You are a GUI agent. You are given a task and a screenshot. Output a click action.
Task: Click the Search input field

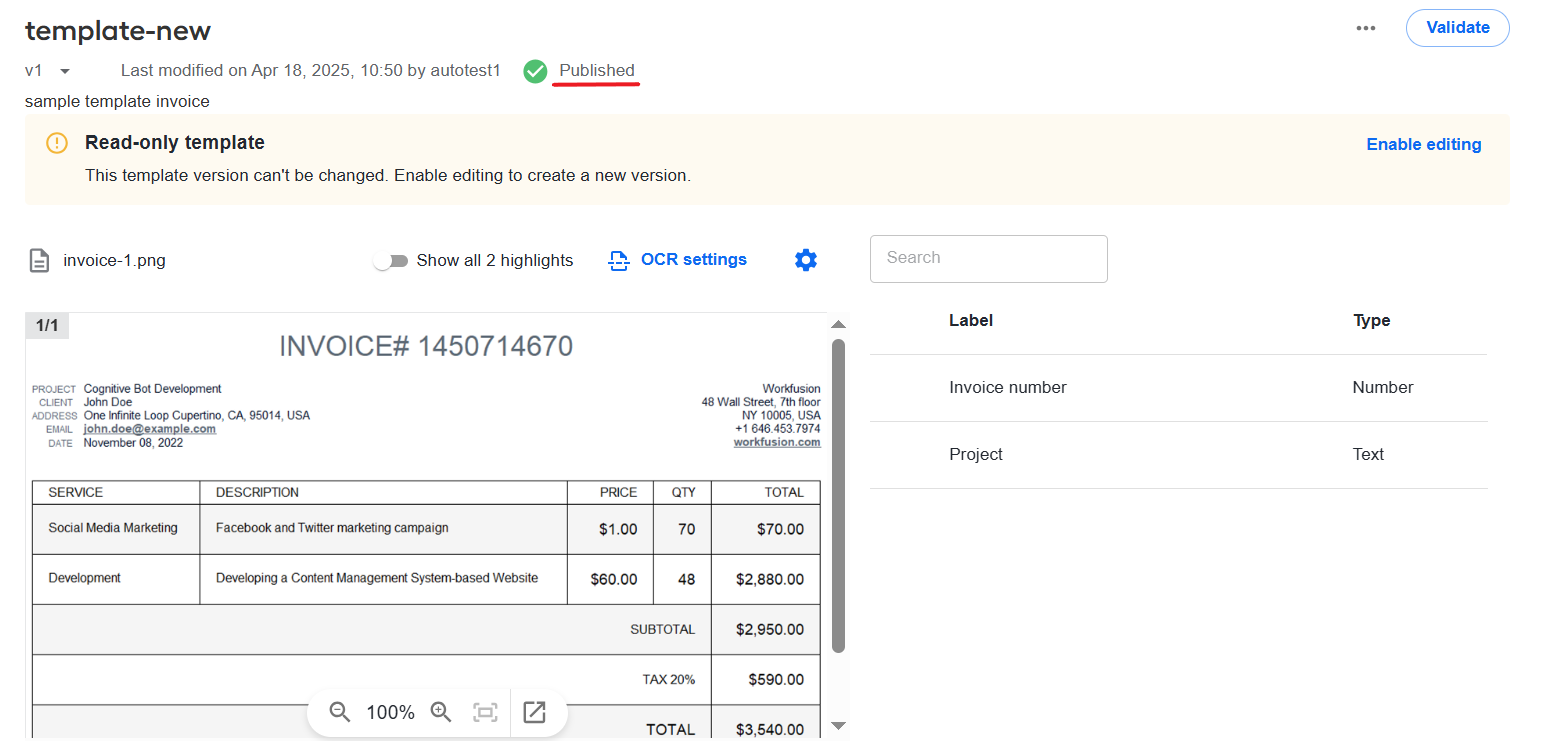coord(988,259)
